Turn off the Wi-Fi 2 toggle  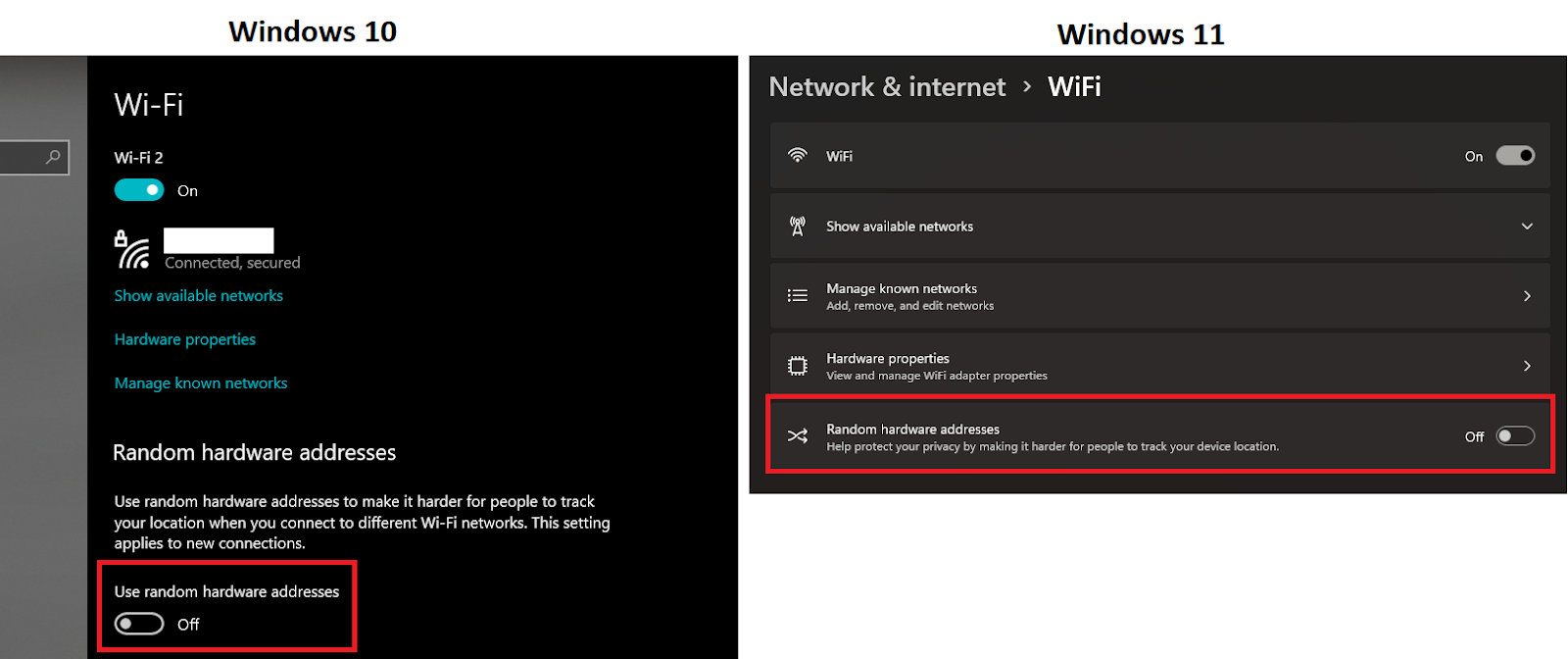139,190
